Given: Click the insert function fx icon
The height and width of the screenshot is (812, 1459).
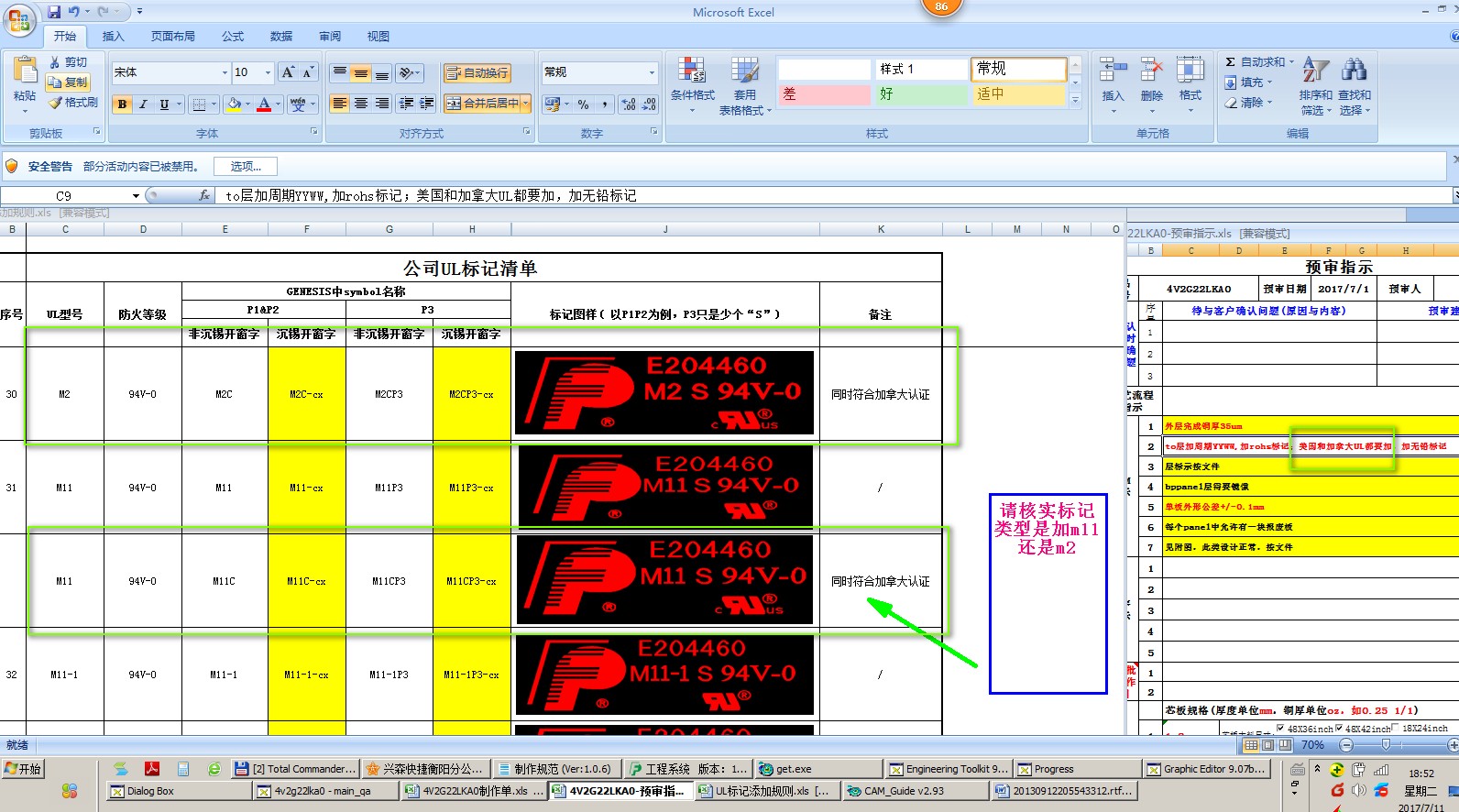Looking at the screenshot, I should click(205, 195).
